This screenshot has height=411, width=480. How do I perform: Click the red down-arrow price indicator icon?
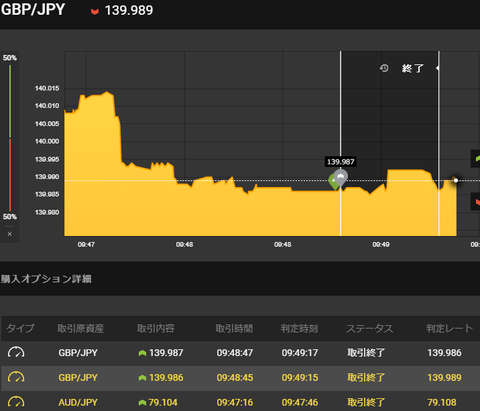click(95, 11)
